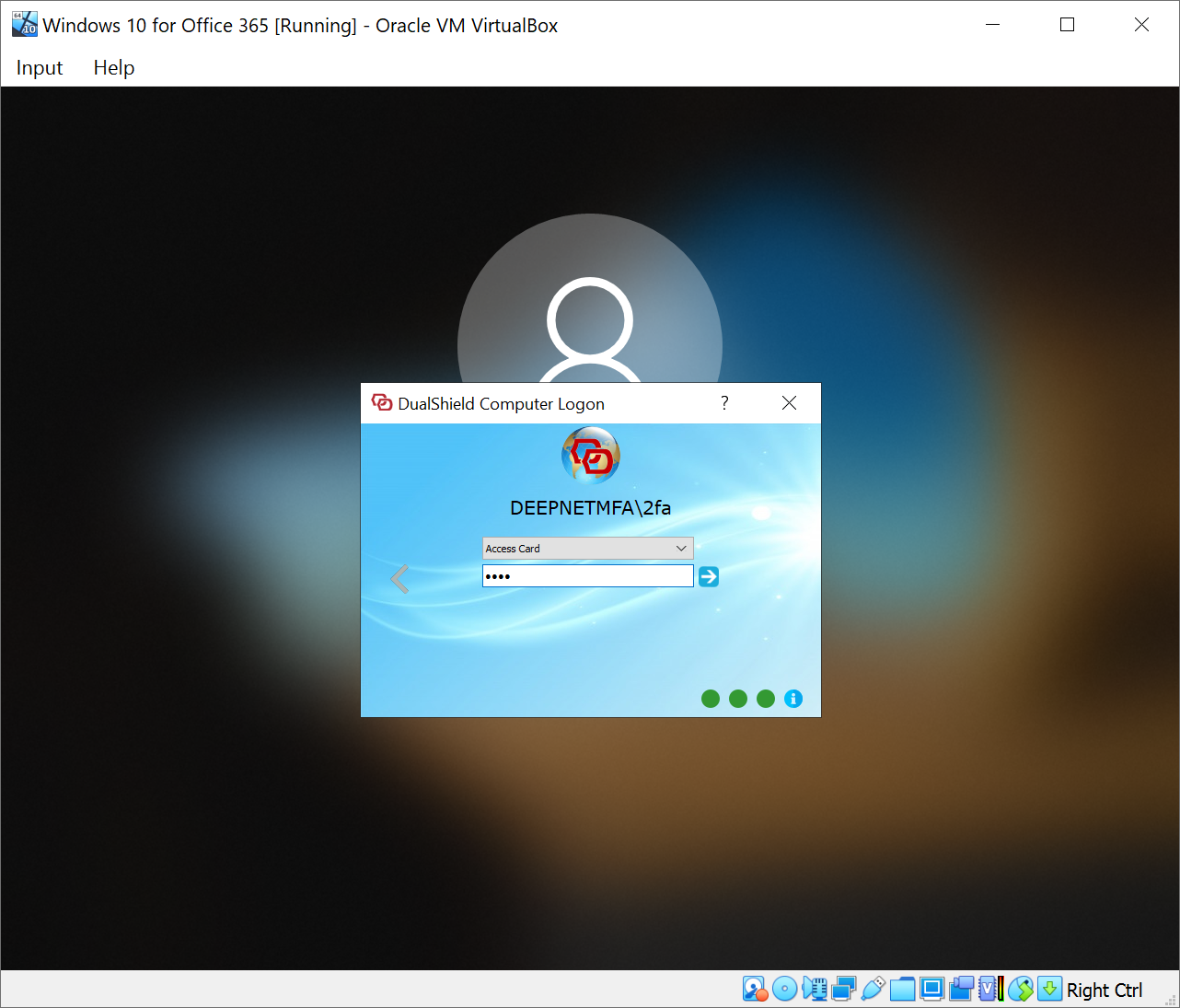This screenshot has height=1008, width=1180.
Task: Click the optical disc status icon
Action: (784, 990)
